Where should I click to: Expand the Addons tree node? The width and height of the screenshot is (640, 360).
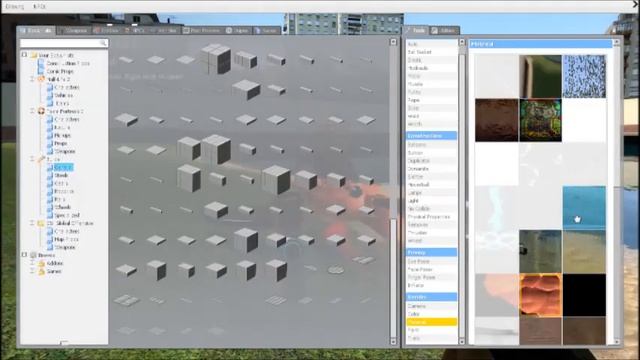pyautogui.click(x=32, y=263)
